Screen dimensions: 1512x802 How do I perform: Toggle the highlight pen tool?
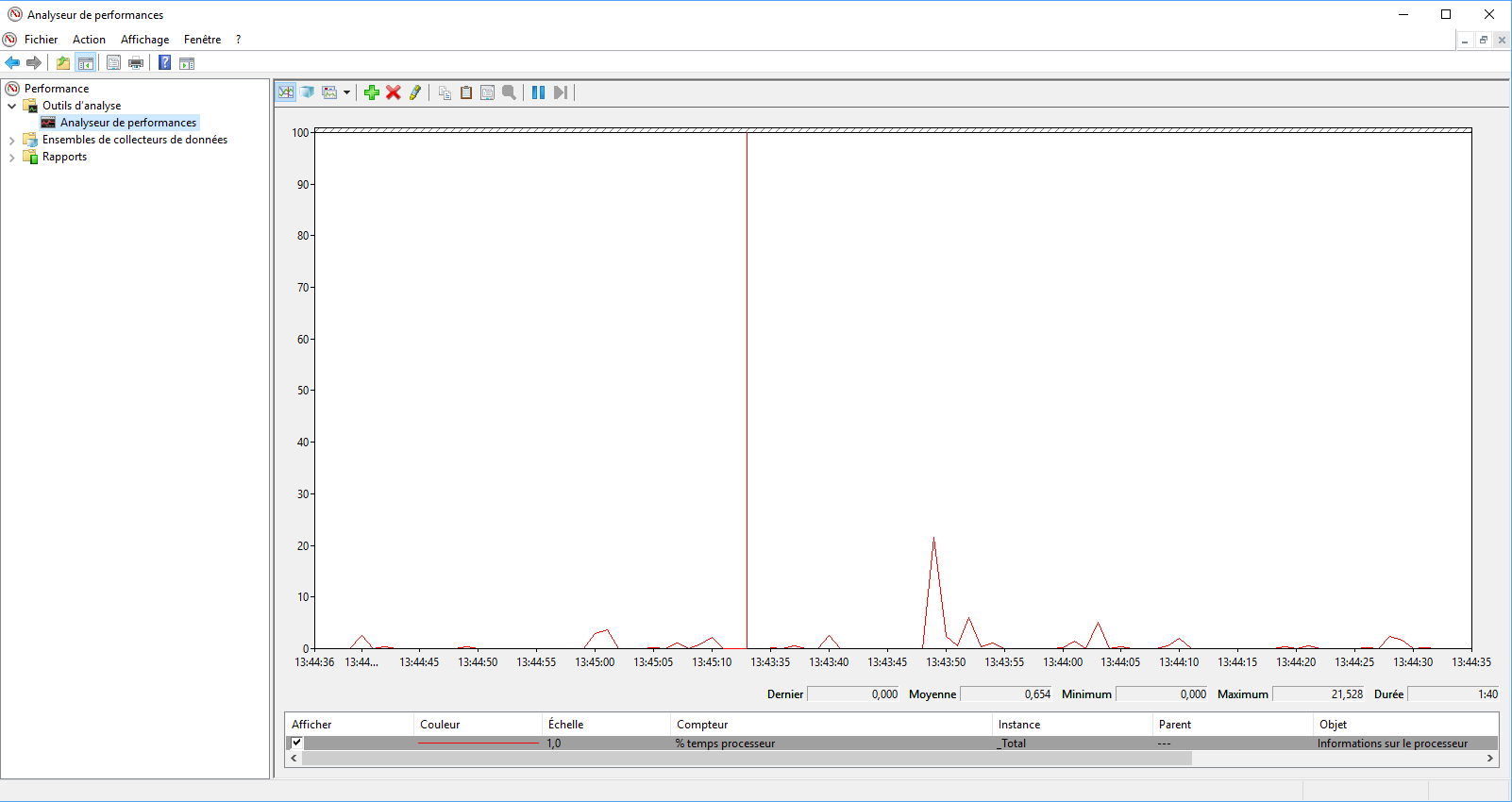[x=415, y=92]
